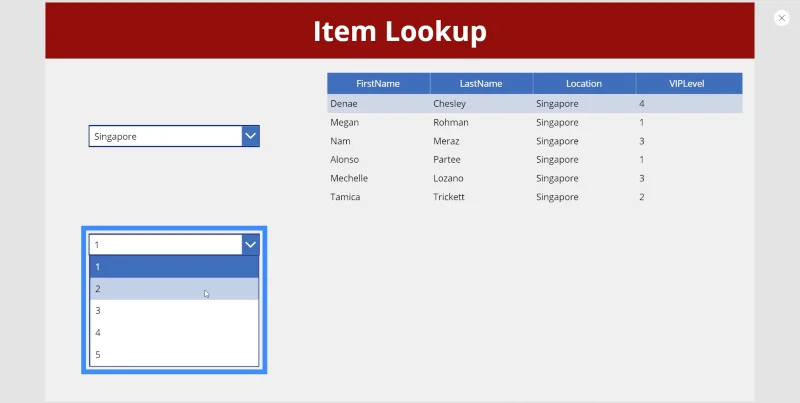Screen dimensions: 800x403
Task: Click VIP level 2 in Tamica's row
Action: click(x=641, y=197)
